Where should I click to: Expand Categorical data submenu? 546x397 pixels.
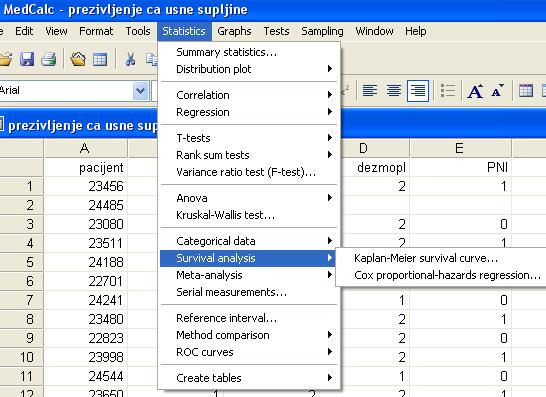click(250, 241)
